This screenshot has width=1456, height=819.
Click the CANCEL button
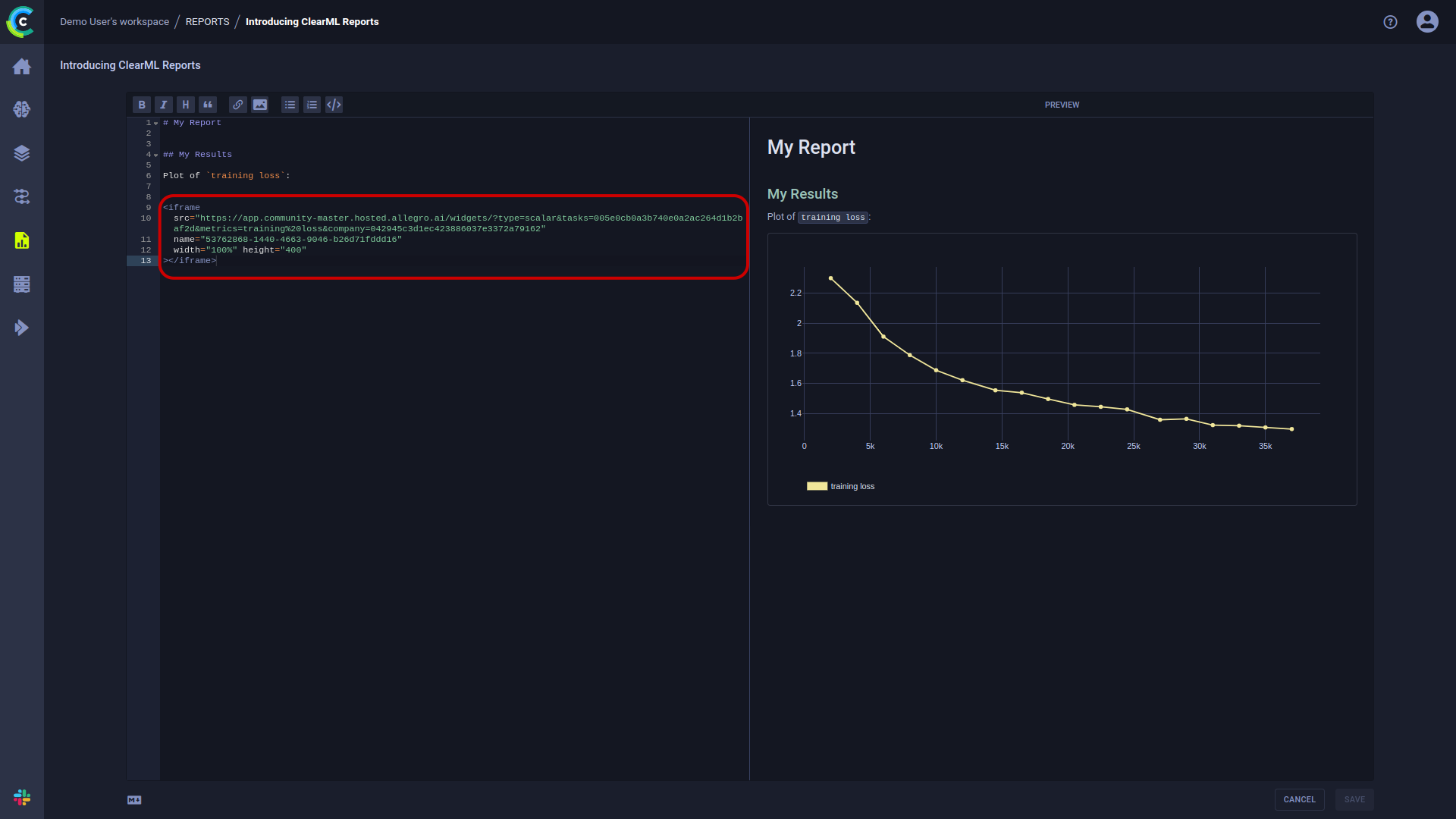click(x=1299, y=799)
